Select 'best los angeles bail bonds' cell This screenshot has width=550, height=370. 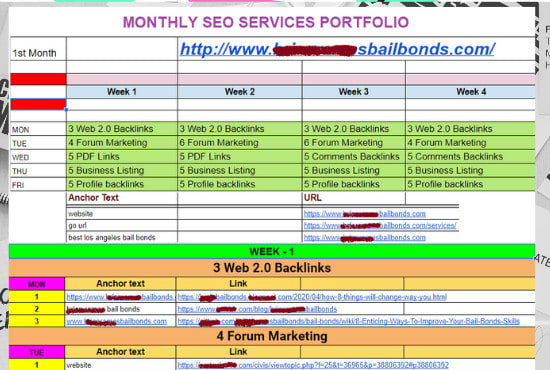click(122, 237)
